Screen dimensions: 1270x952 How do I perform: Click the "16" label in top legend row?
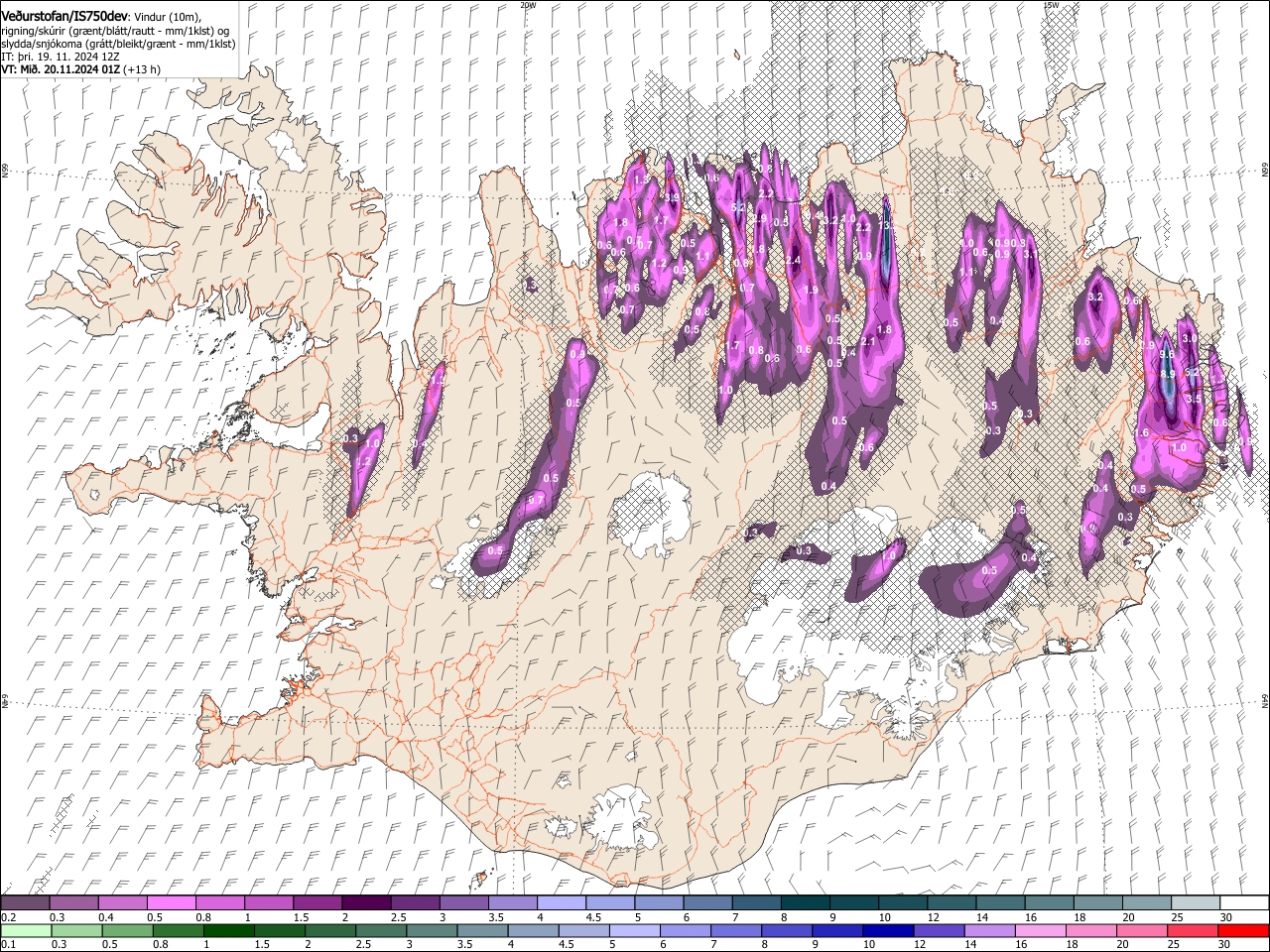click(1031, 917)
